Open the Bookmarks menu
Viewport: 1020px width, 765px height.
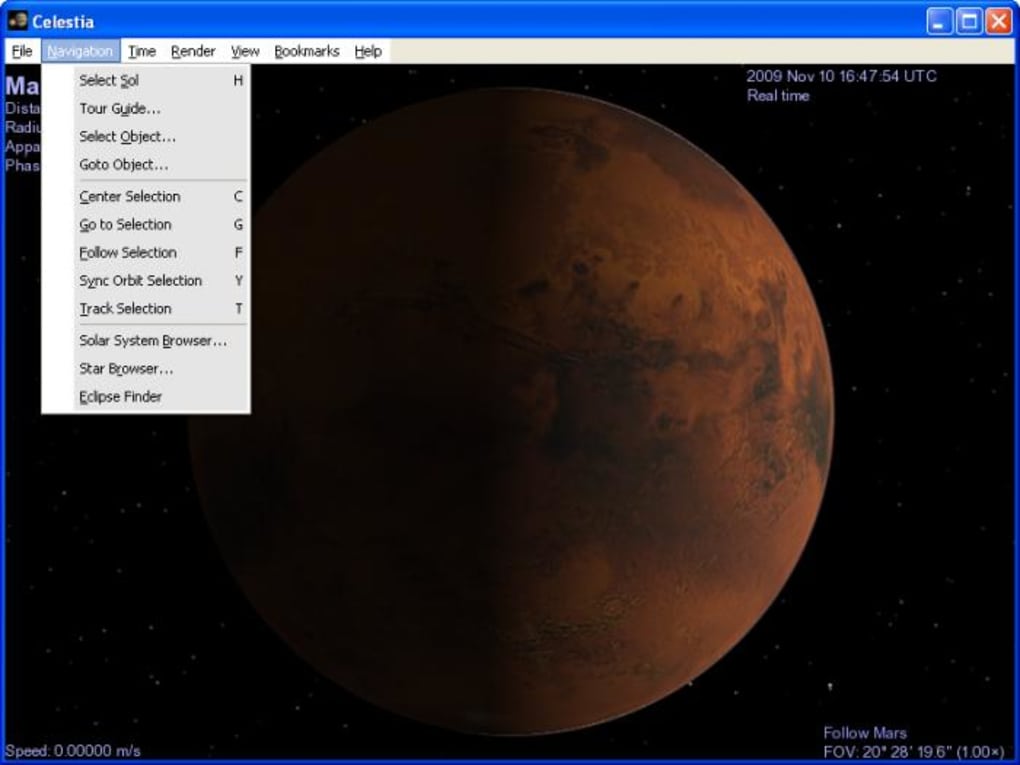[x=306, y=51]
